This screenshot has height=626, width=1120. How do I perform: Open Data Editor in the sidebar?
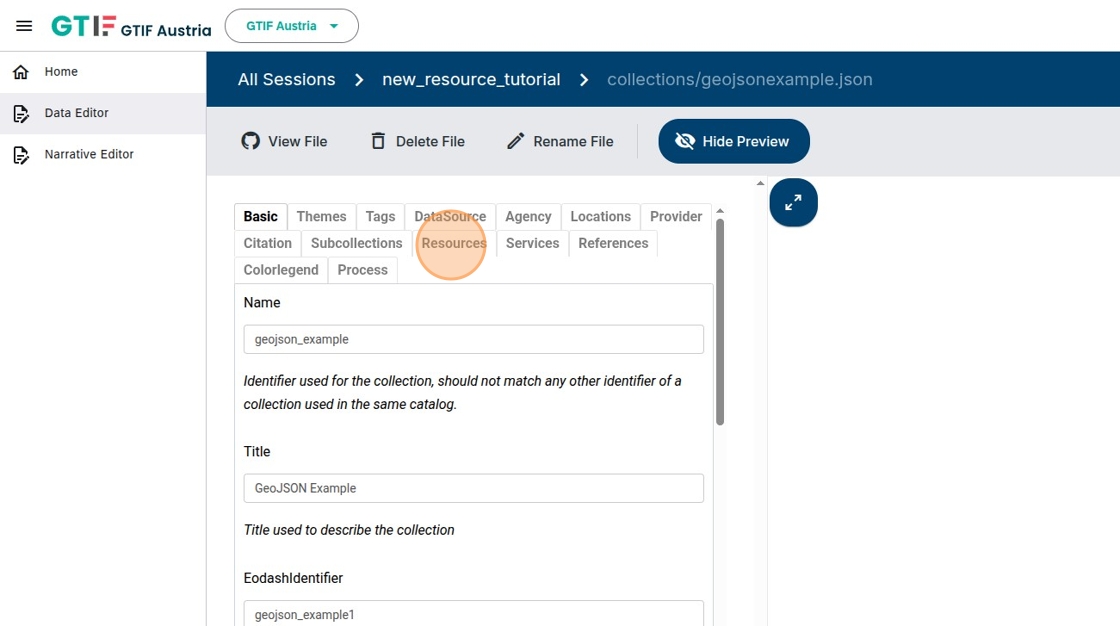tap(103, 113)
